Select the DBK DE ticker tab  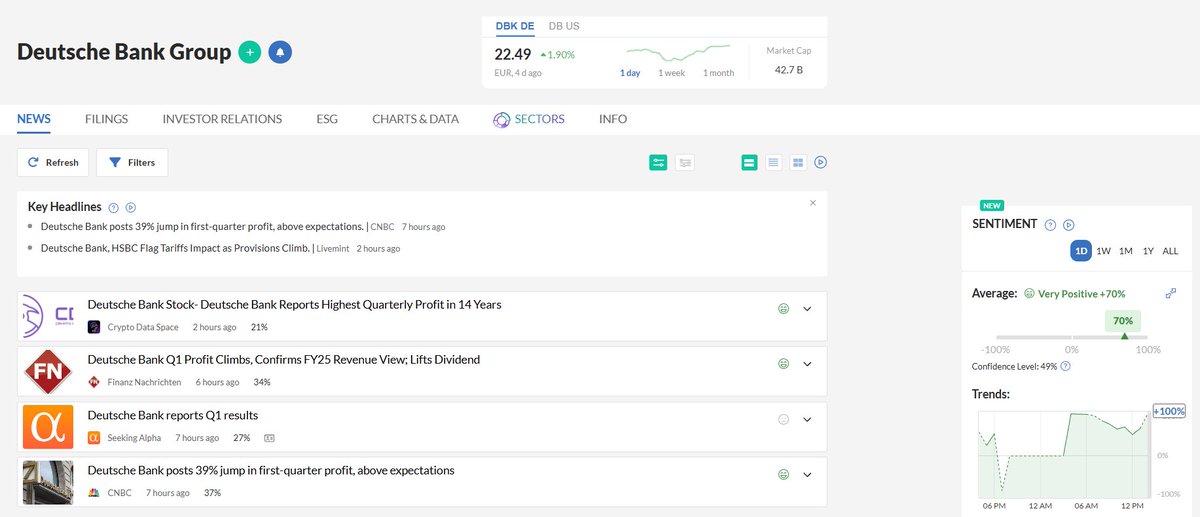pyautogui.click(x=515, y=26)
